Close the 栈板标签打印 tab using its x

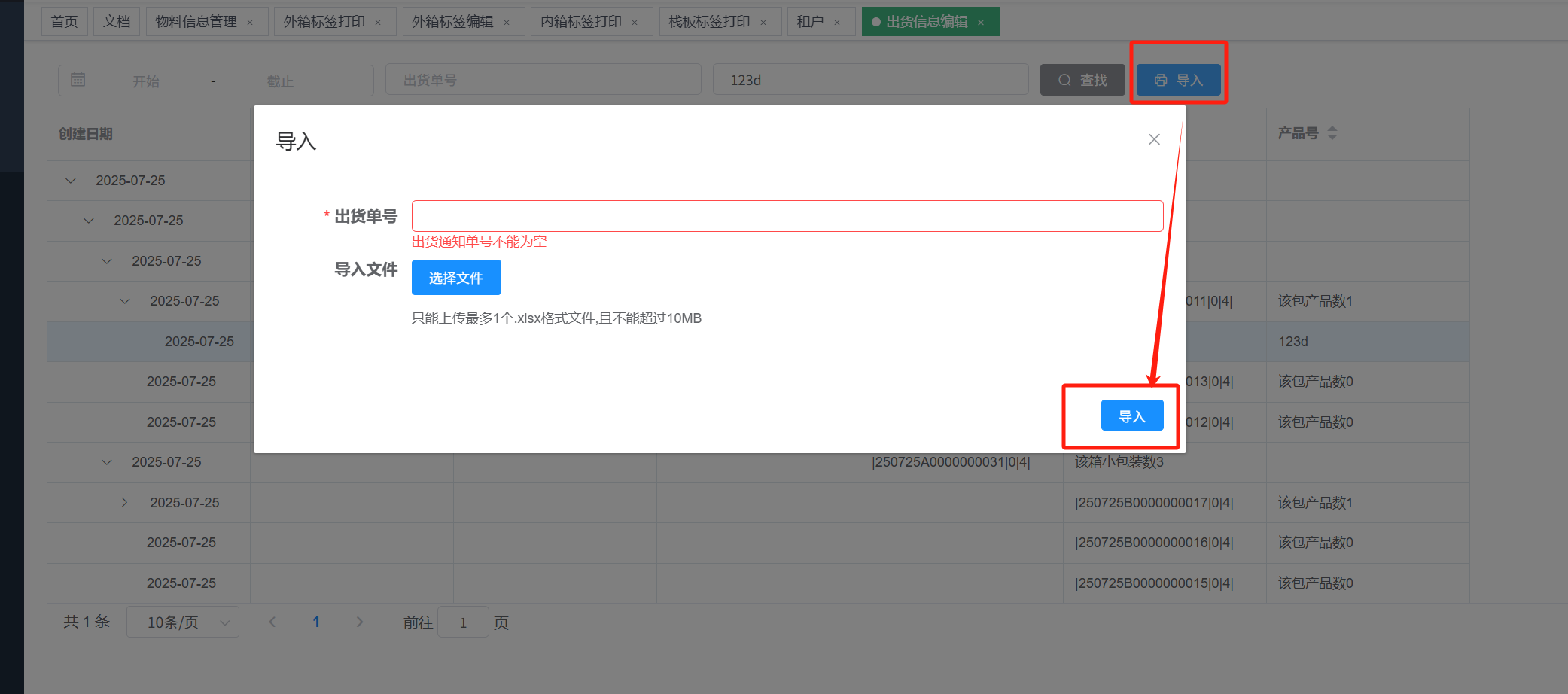(763, 23)
